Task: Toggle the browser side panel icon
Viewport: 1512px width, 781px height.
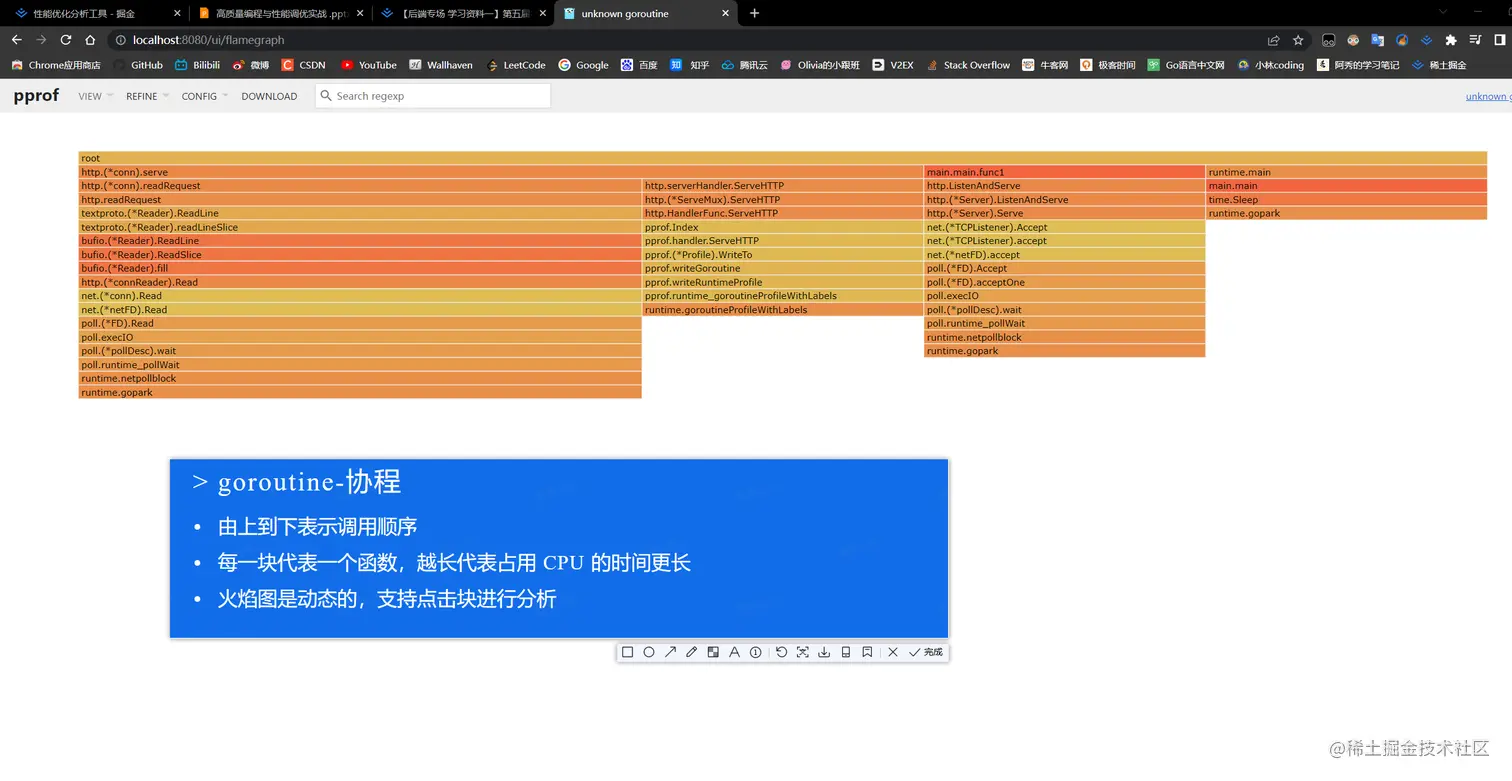Action: [x=1500, y=40]
